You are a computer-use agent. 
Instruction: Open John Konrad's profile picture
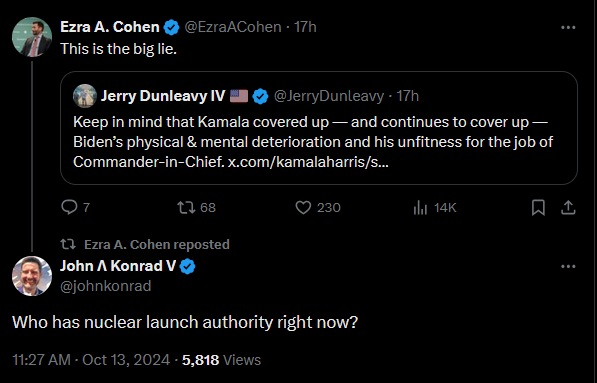point(32,276)
